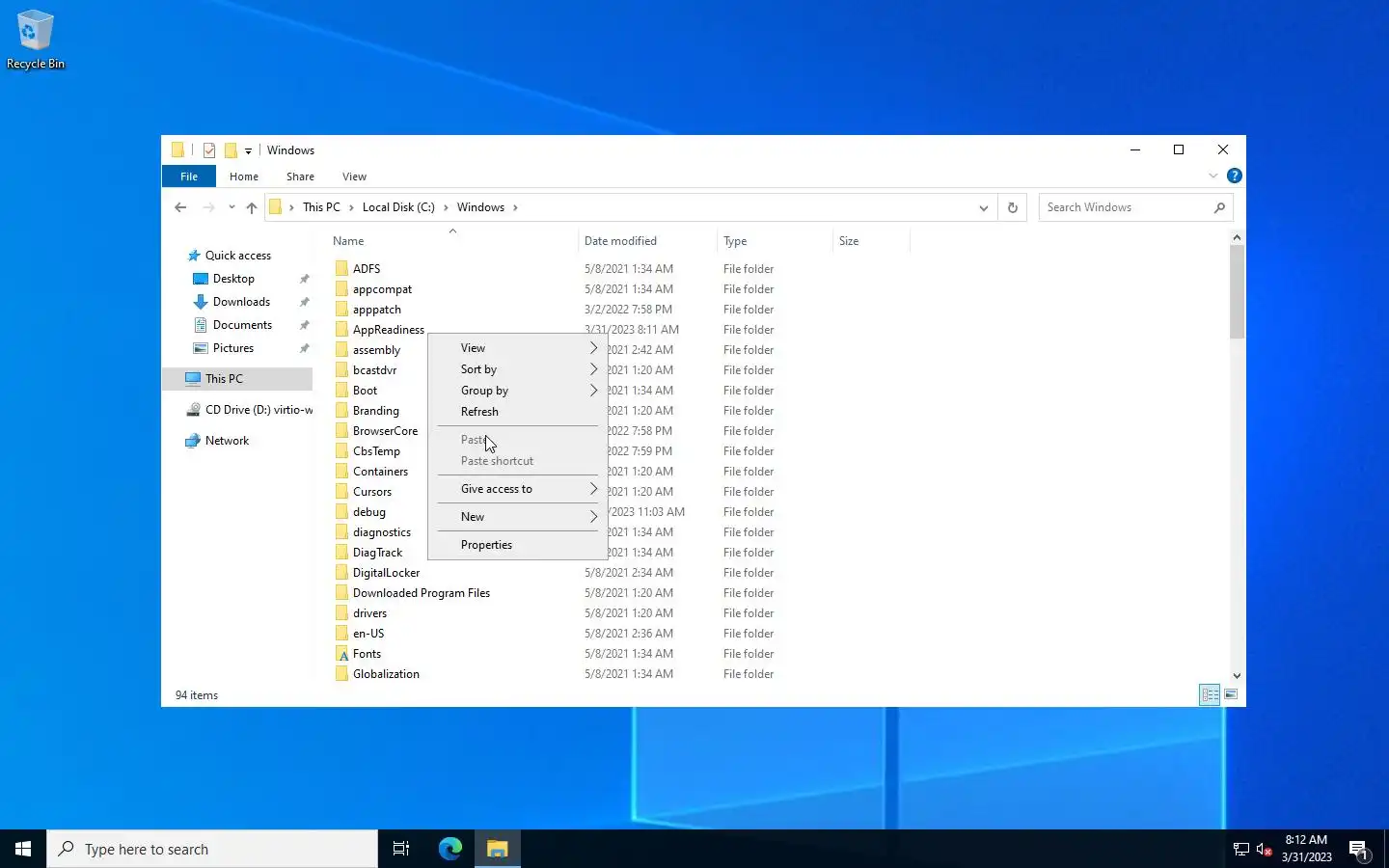Click the file list vertical scrollbar thumb
This screenshot has width=1389, height=868.
click(x=1237, y=292)
